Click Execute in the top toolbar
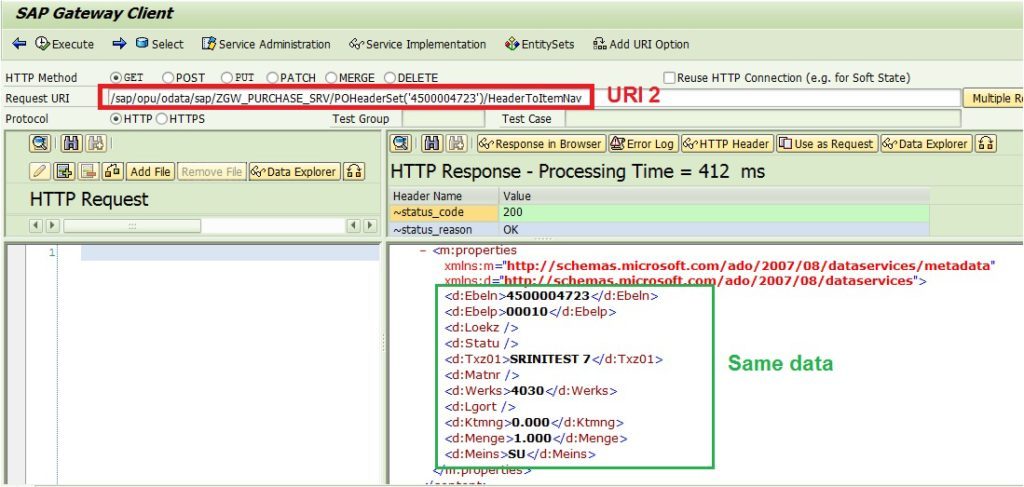Screen dimensions: 1024x487 [x=65, y=44]
